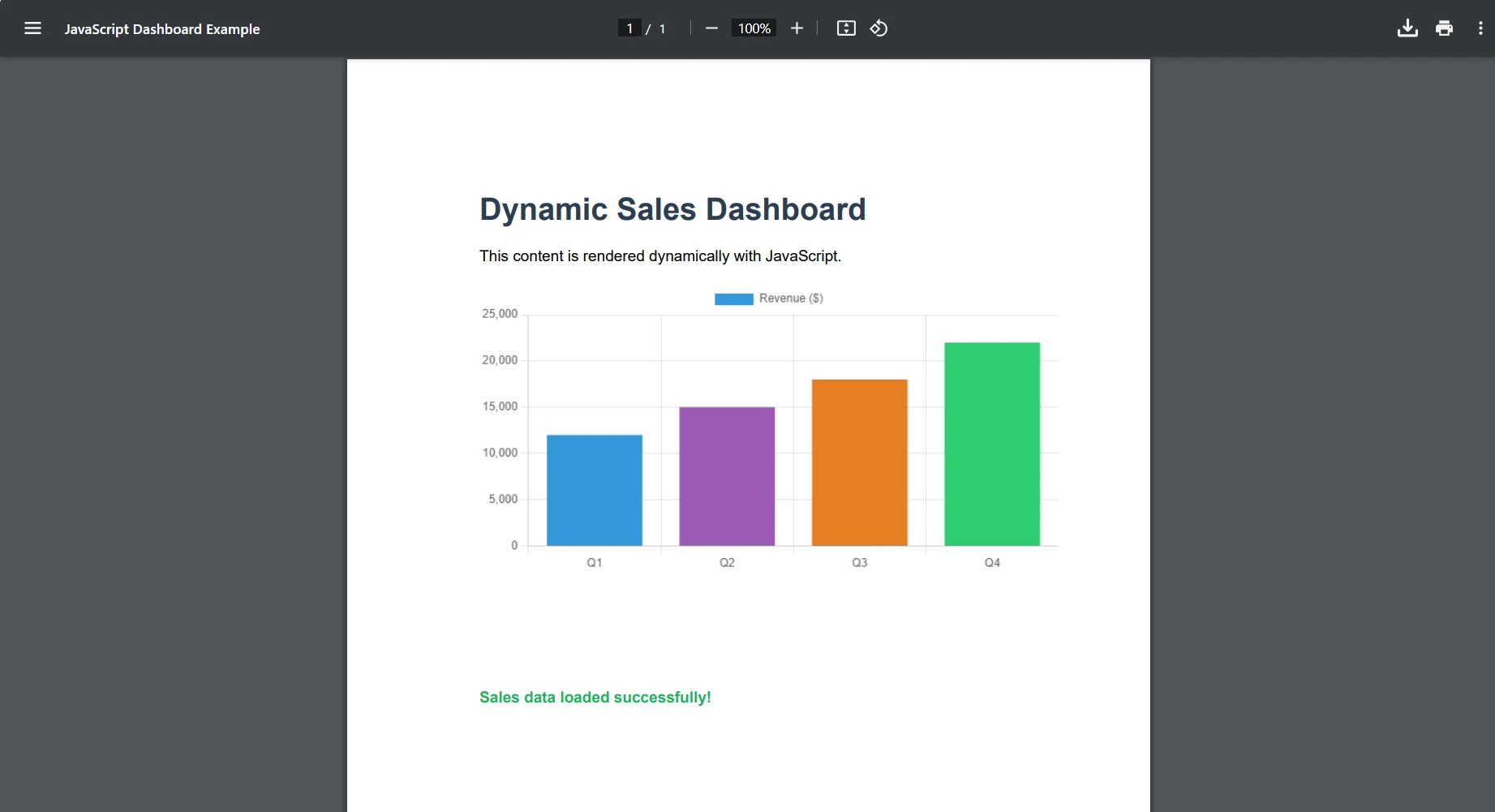Select the green Q4 bar
Viewport: 1495px width, 812px height.
(992, 444)
